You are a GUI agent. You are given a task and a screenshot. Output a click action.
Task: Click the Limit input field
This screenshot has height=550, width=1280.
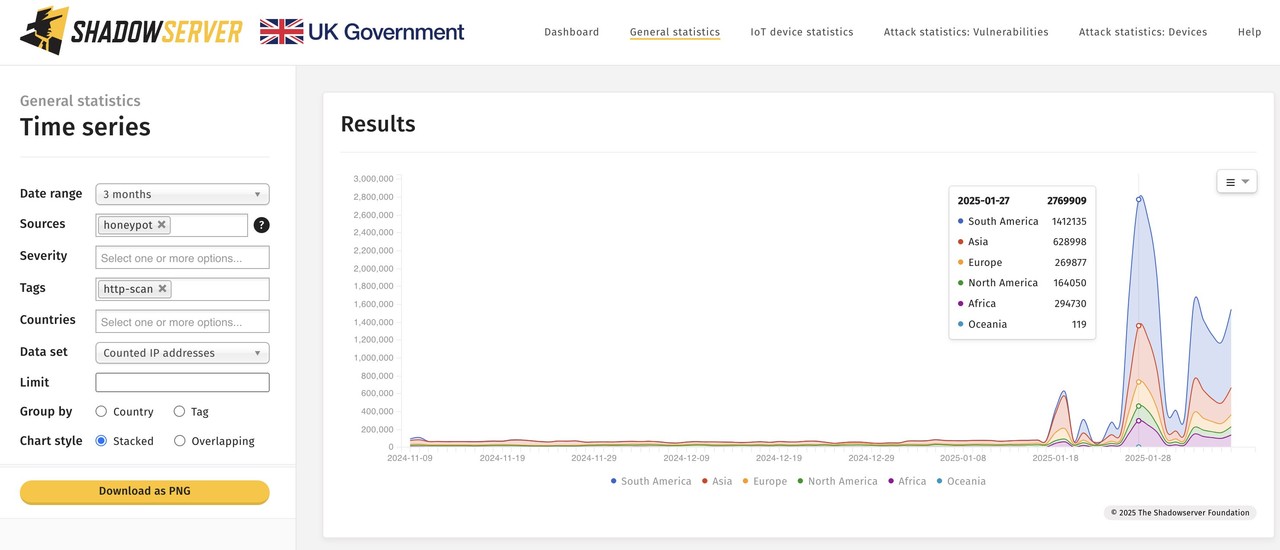coord(182,382)
